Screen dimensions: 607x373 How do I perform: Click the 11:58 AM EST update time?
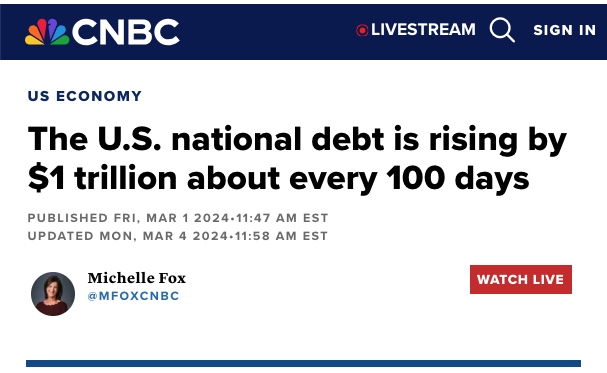click(x=281, y=236)
